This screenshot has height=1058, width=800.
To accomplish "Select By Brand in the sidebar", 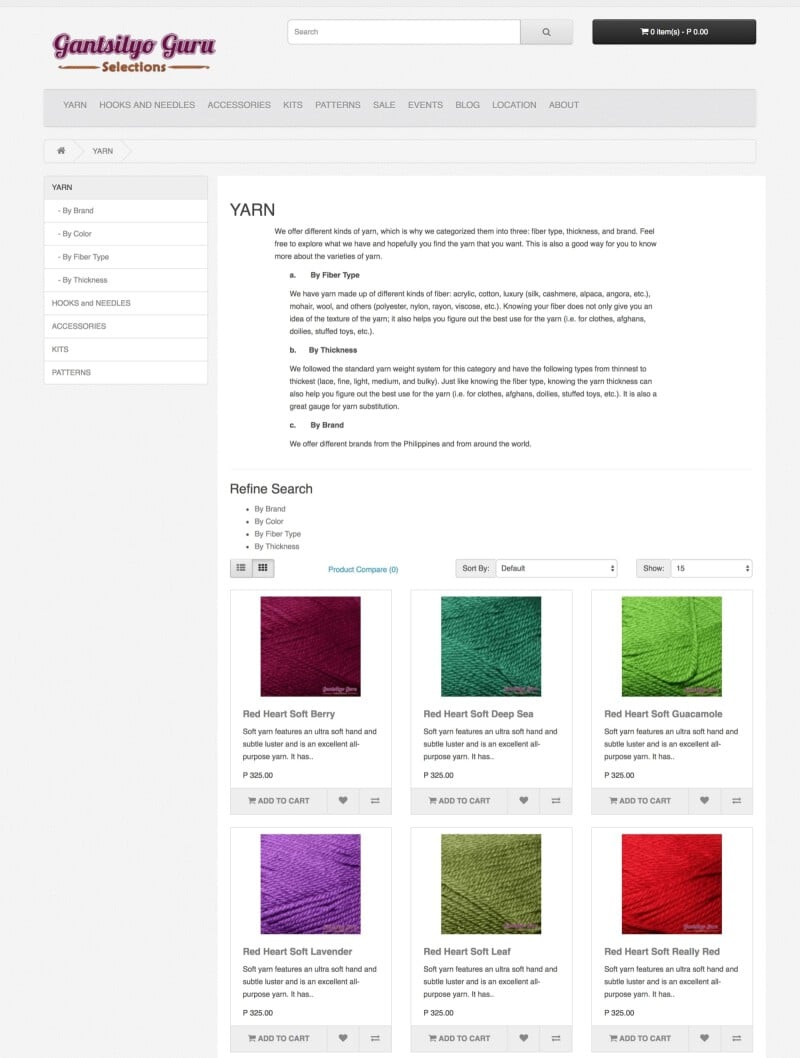I will [x=125, y=211].
